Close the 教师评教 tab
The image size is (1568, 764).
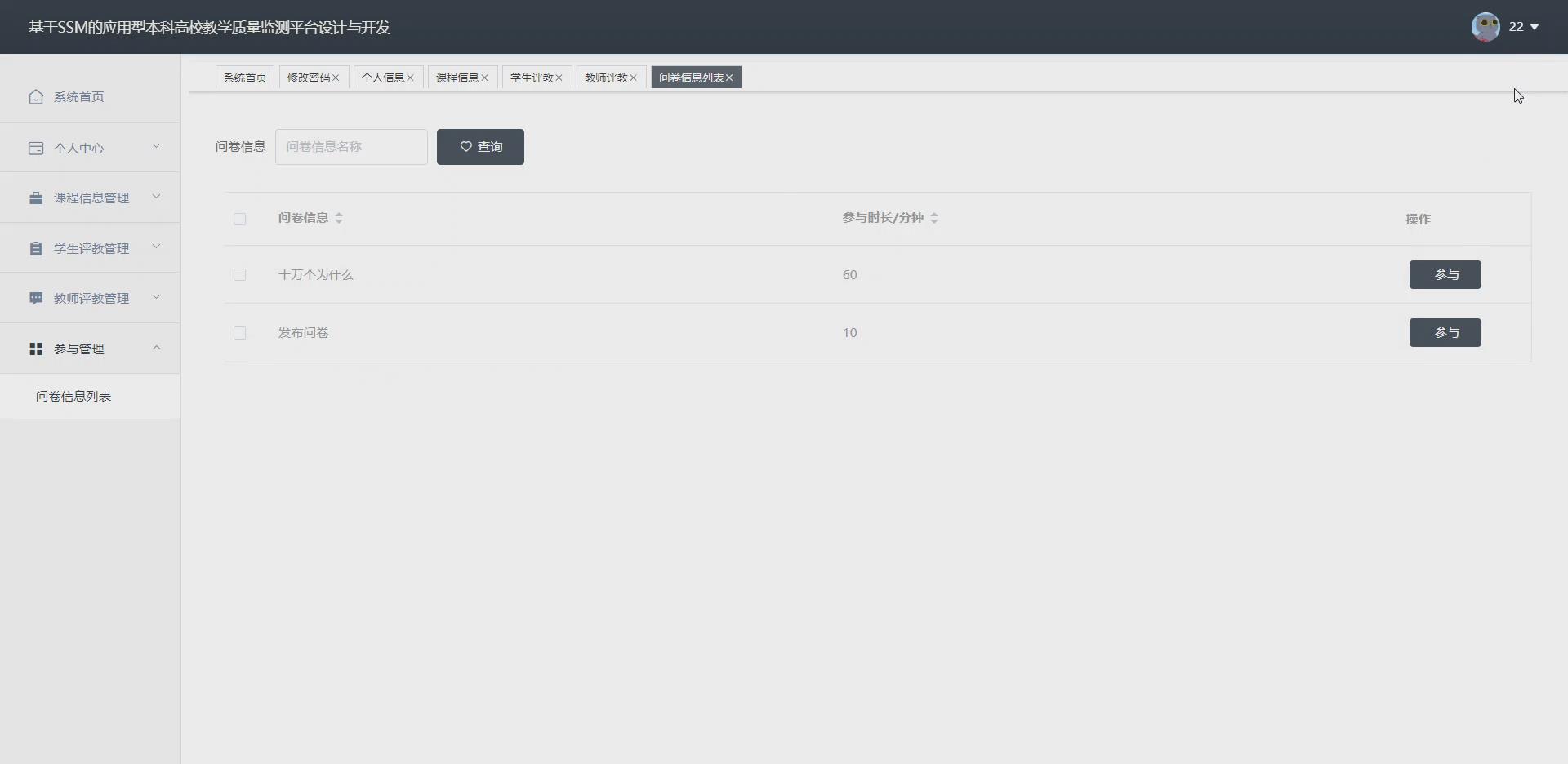(x=635, y=78)
